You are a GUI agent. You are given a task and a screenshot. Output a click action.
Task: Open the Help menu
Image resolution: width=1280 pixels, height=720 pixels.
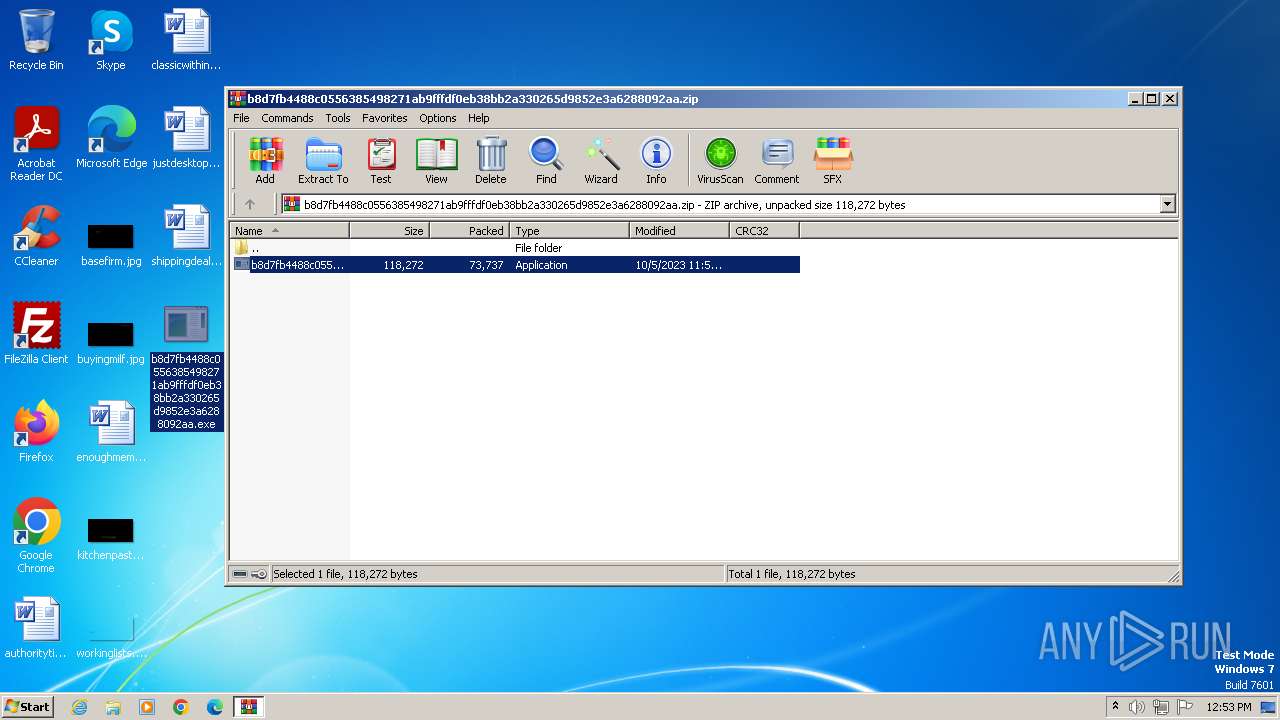tap(479, 118)
